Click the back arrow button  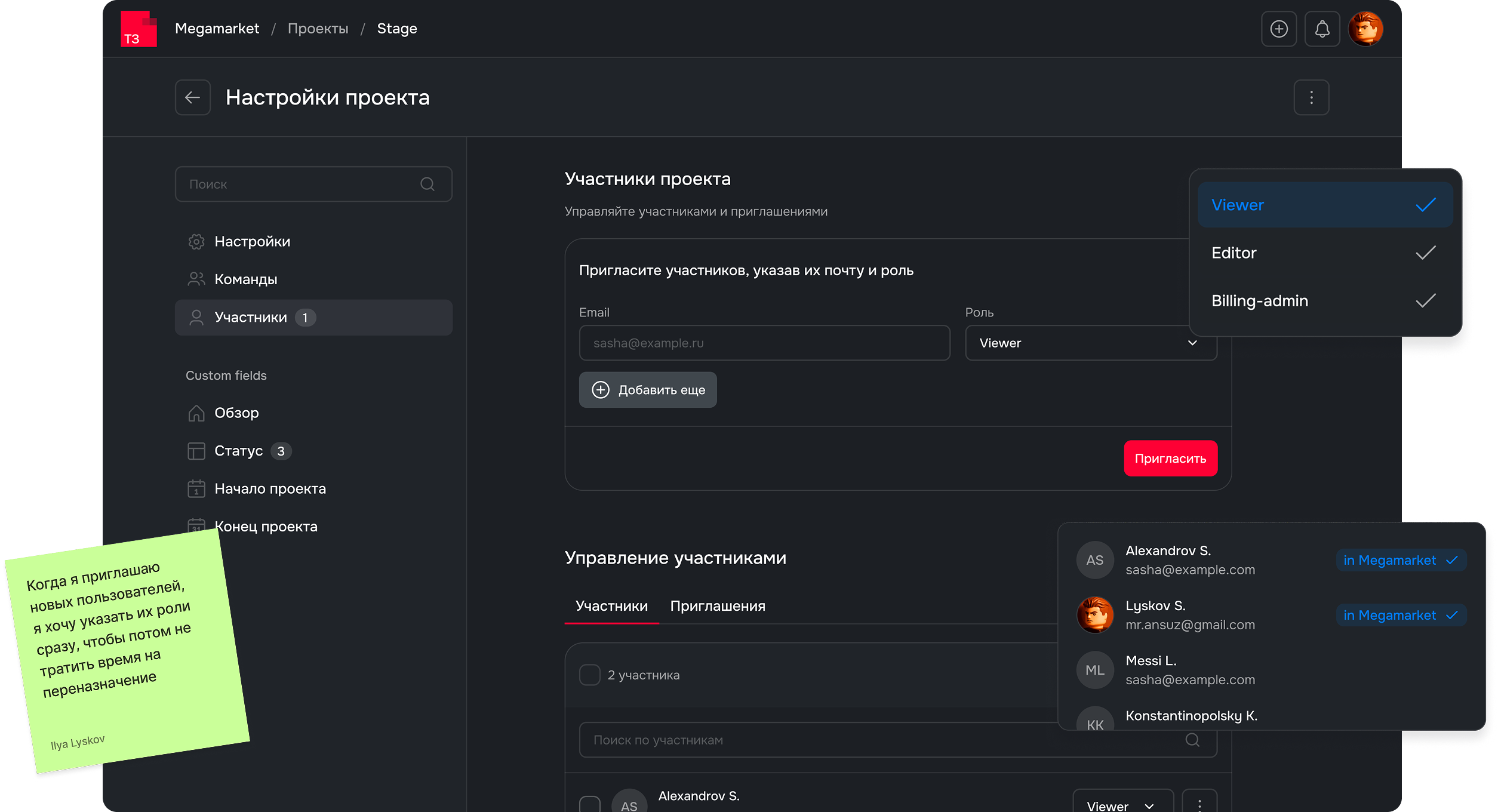[192, 97]
